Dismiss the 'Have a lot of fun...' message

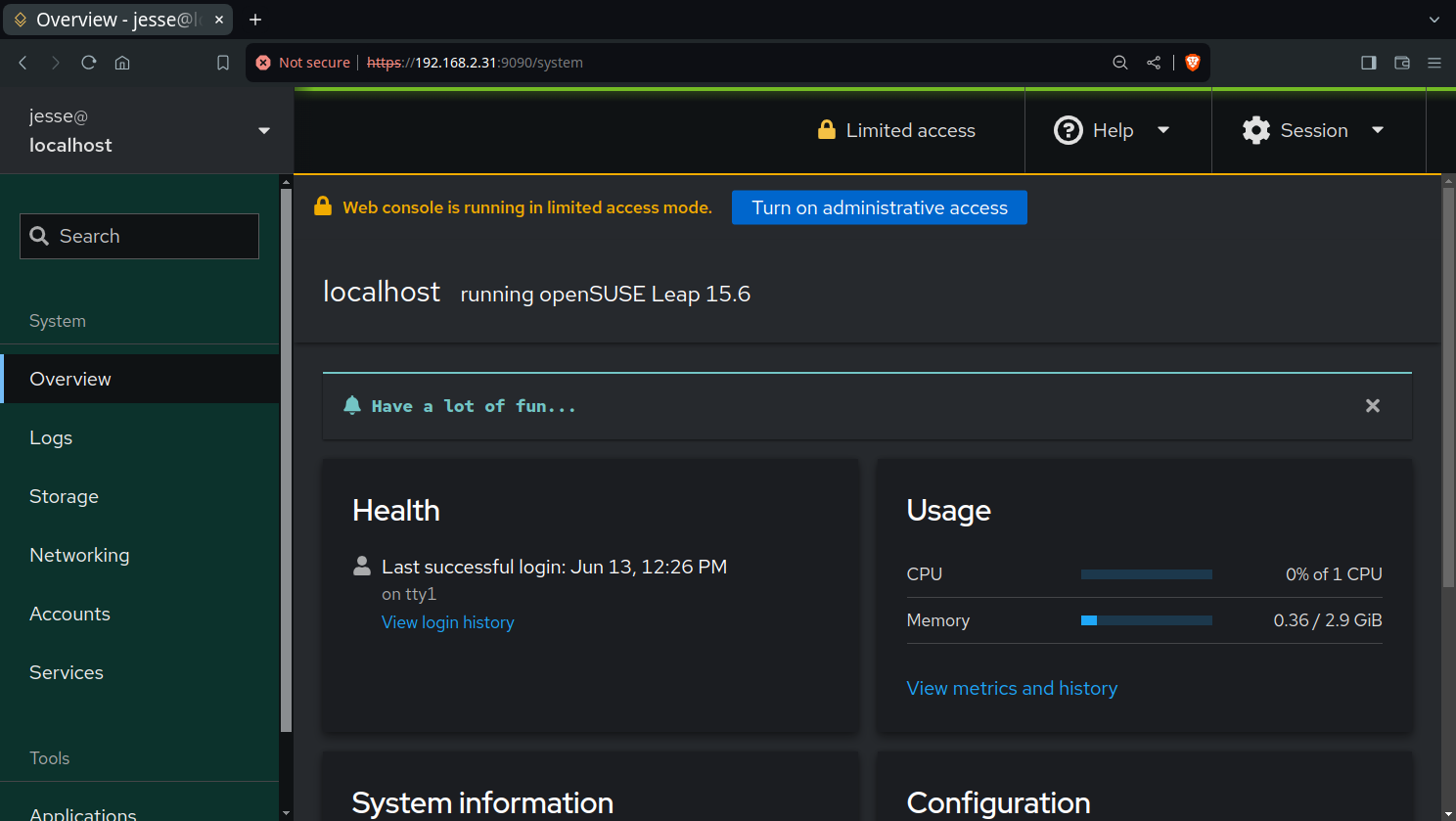1373,406
